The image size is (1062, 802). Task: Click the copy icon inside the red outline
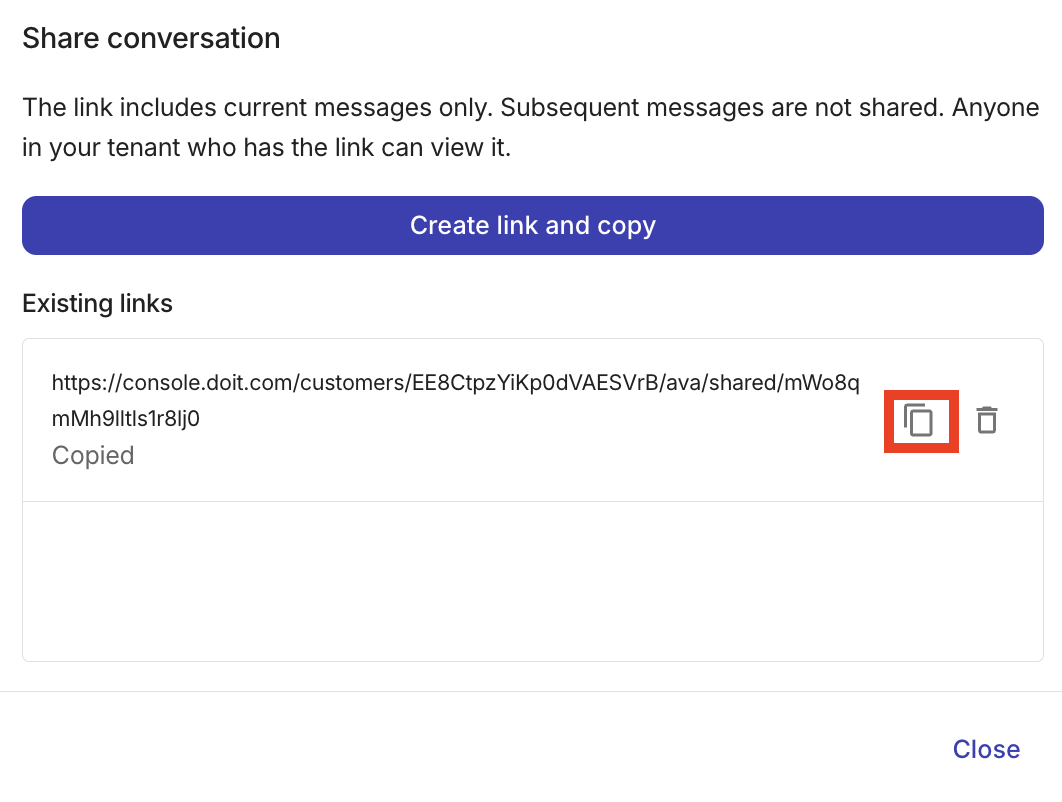click(x=921, y=420)
